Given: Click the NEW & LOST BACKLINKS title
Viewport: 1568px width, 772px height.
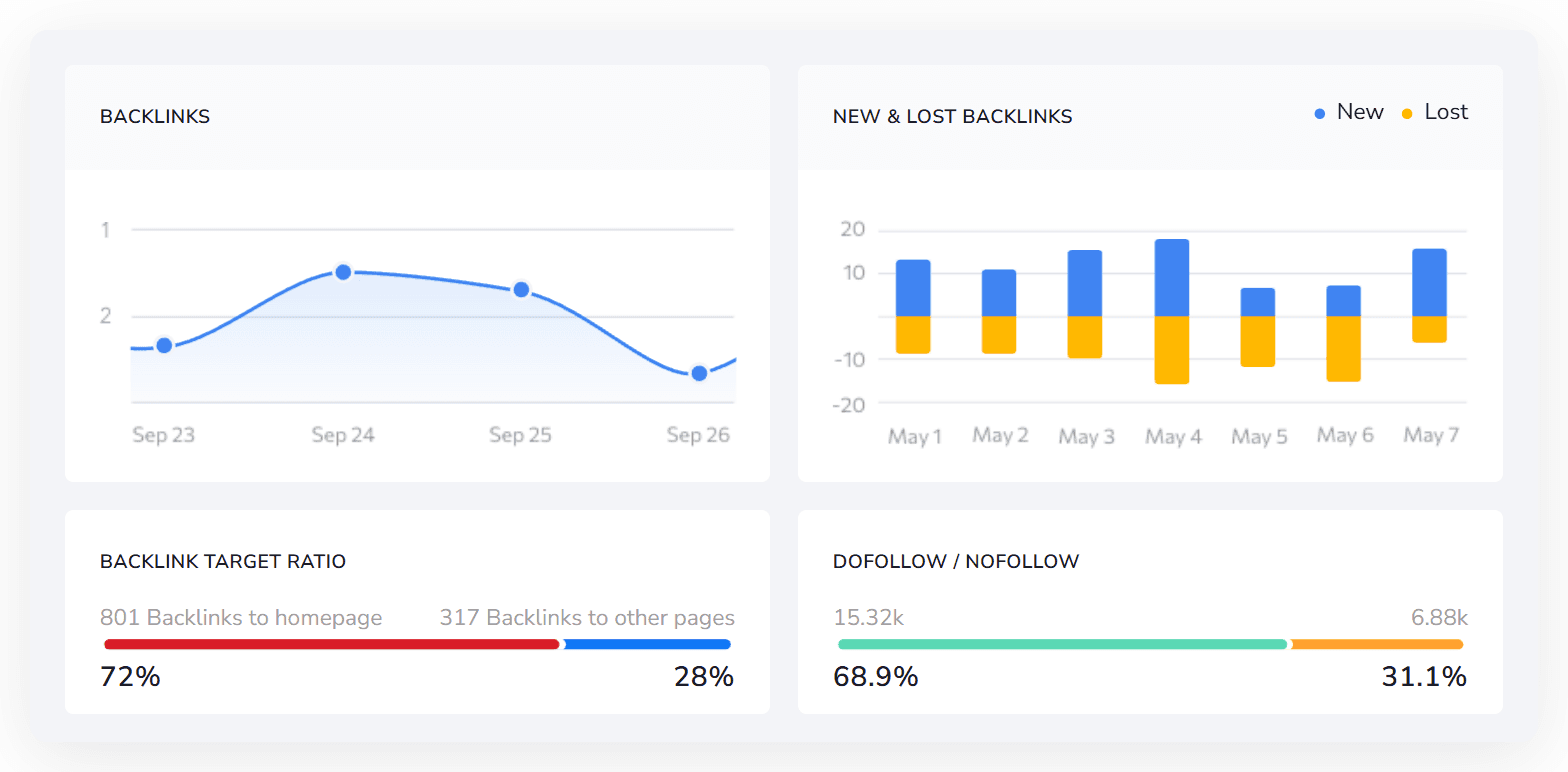Looking at the screenshot, I should click(952, 117).
